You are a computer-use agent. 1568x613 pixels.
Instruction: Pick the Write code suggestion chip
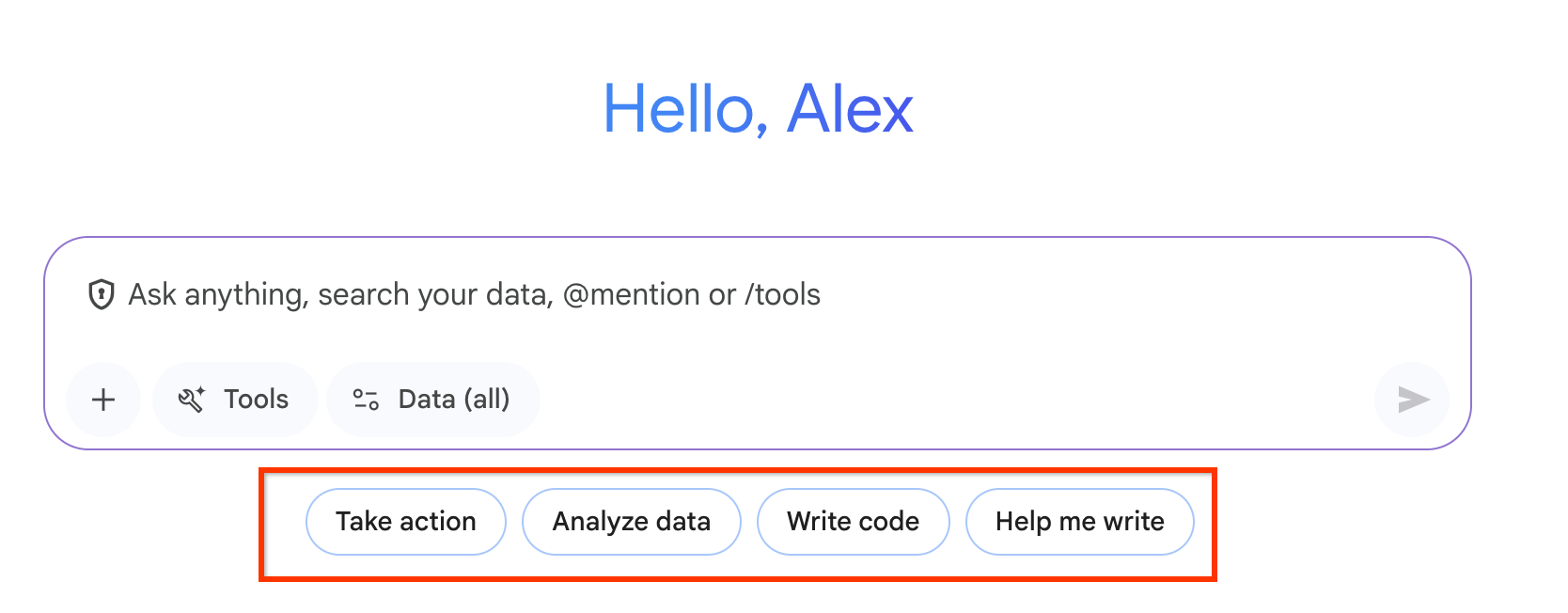click(854, 522)
